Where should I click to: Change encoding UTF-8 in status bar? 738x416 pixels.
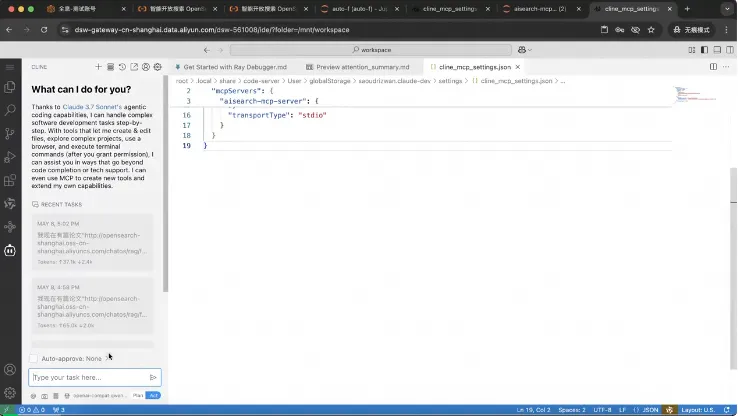(602, 410)
